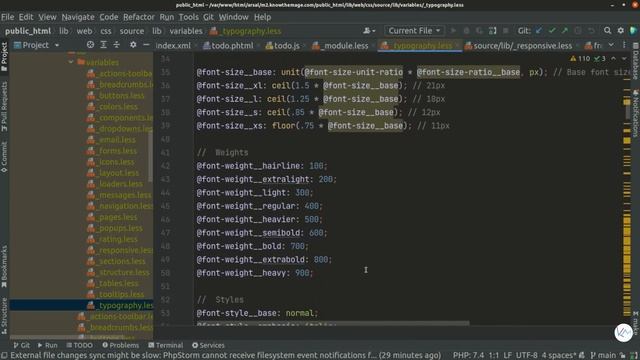The image size is (640, 360).
Task: Select opened file locator in Project panel
Action: coord(90,45)
